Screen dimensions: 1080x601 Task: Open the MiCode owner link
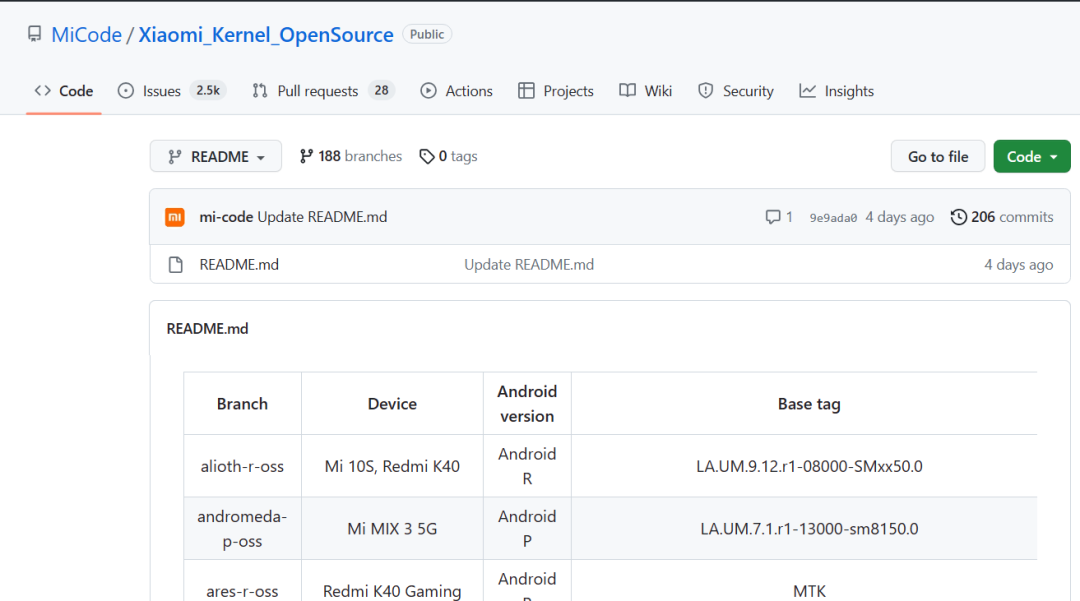click(x=86, y=34)
